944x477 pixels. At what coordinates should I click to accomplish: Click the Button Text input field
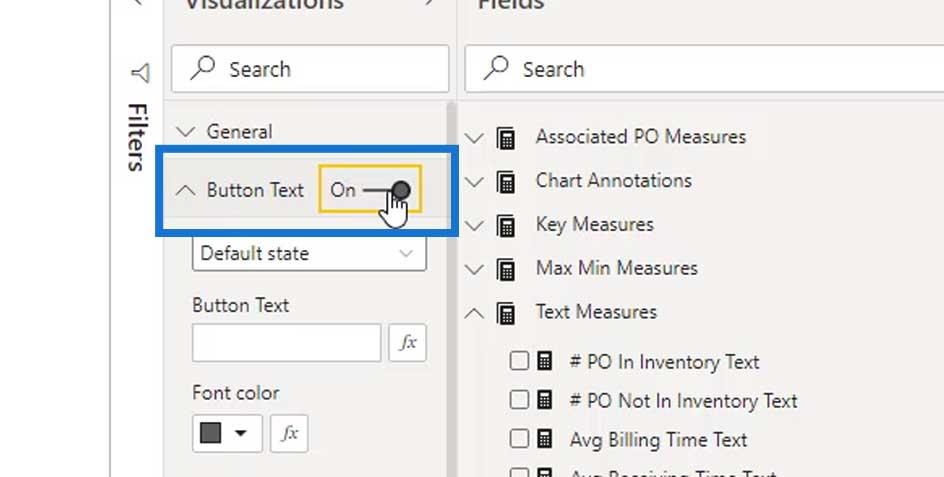286,342
